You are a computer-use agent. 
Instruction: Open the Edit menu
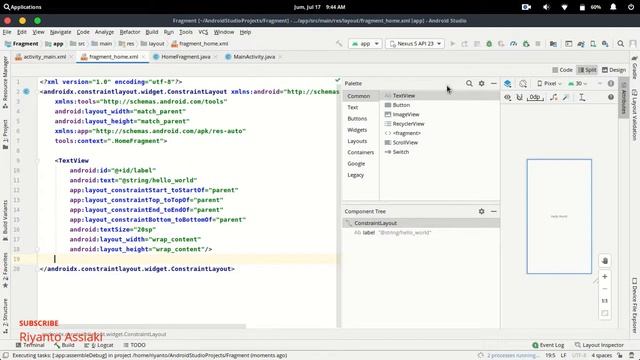[22, 32]
